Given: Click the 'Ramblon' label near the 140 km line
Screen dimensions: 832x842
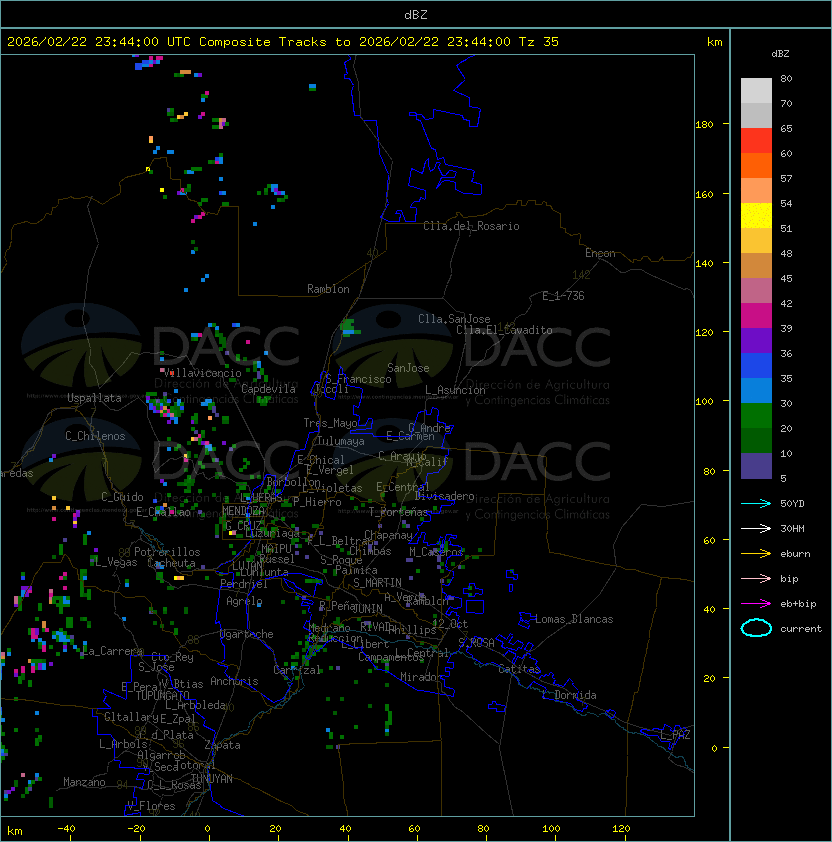Looking at the screenshot, I should [x=328, y=289].
